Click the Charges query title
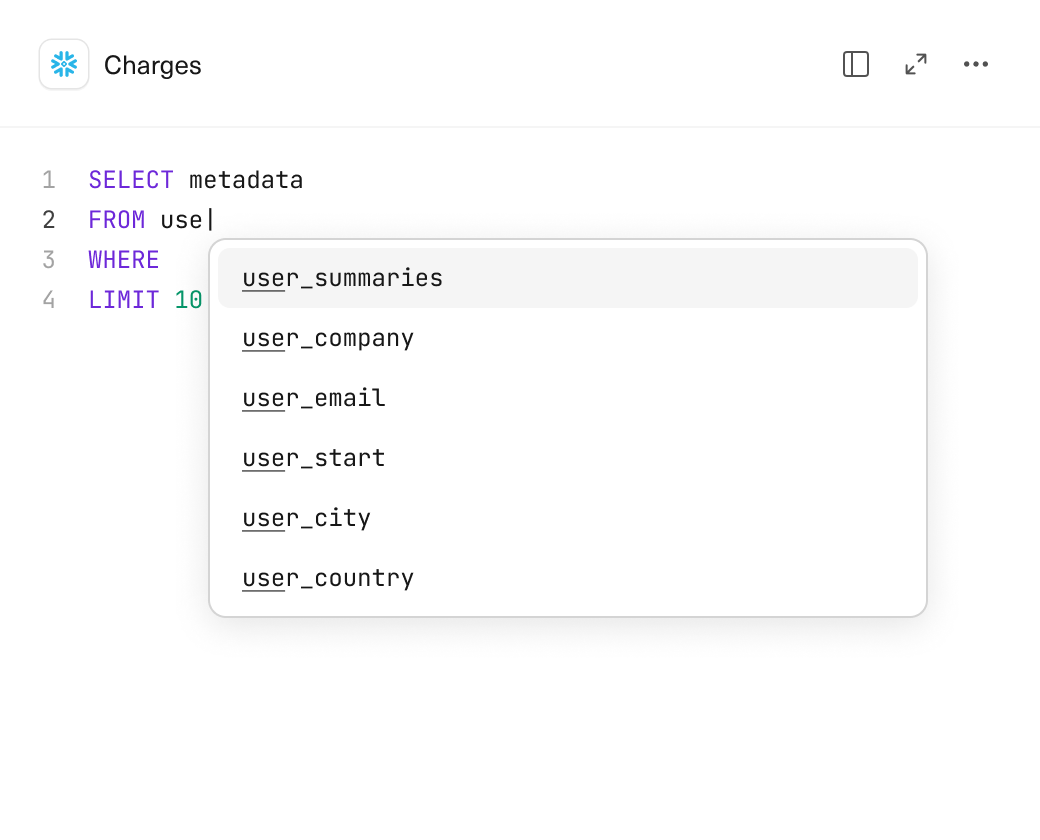The width and height of the screenshot is (1040, 840). tap(153, 66)
